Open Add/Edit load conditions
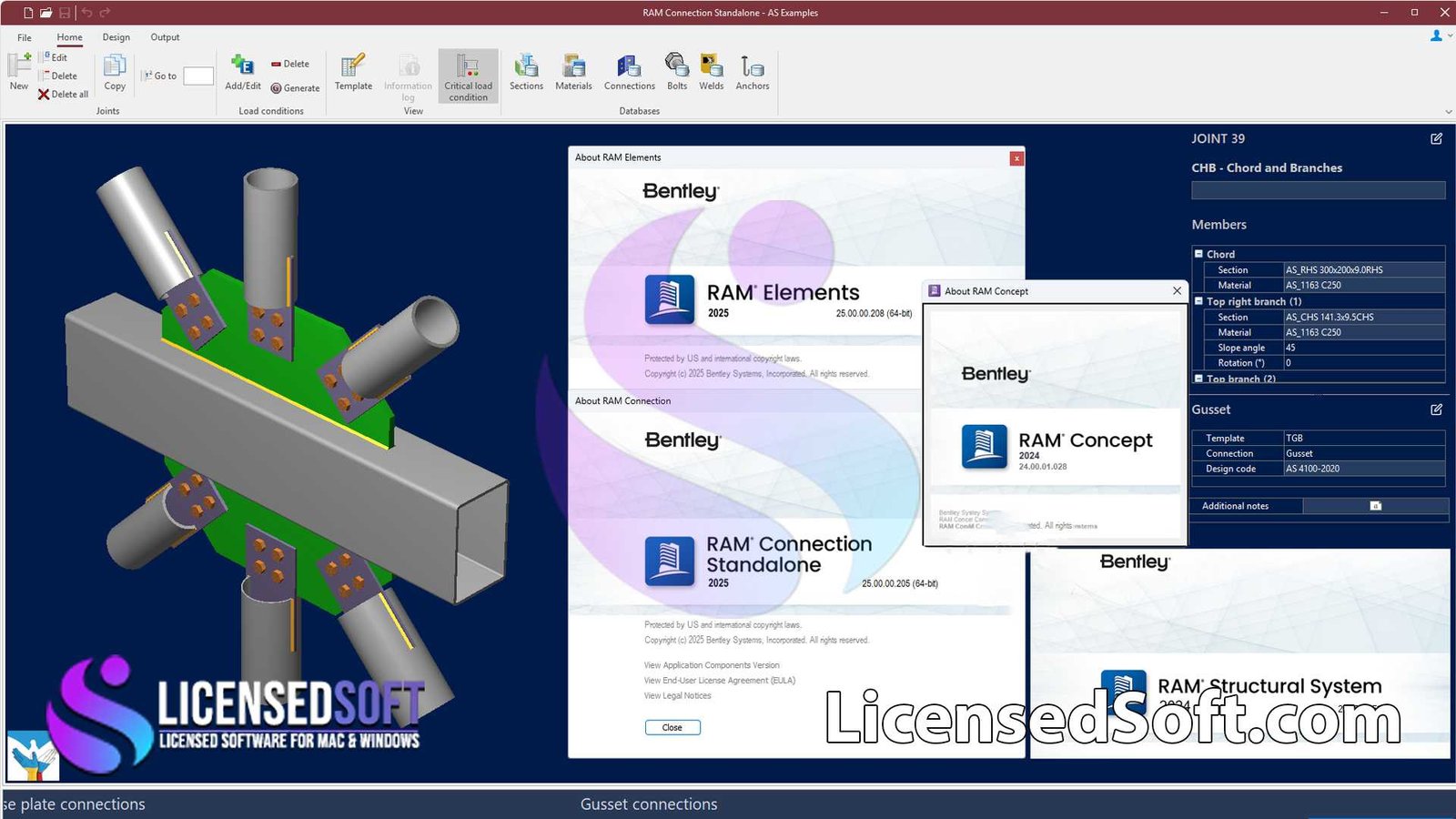Screen dimensions: 1456x819 pyautogui.click(x=243, y=72)
